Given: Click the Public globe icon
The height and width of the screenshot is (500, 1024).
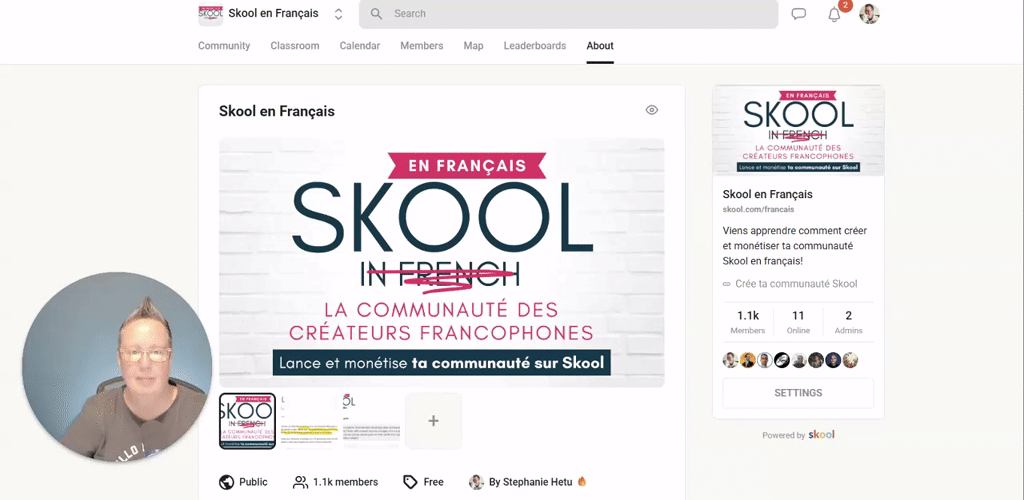Looking at the screenshot, I should 227,482.
